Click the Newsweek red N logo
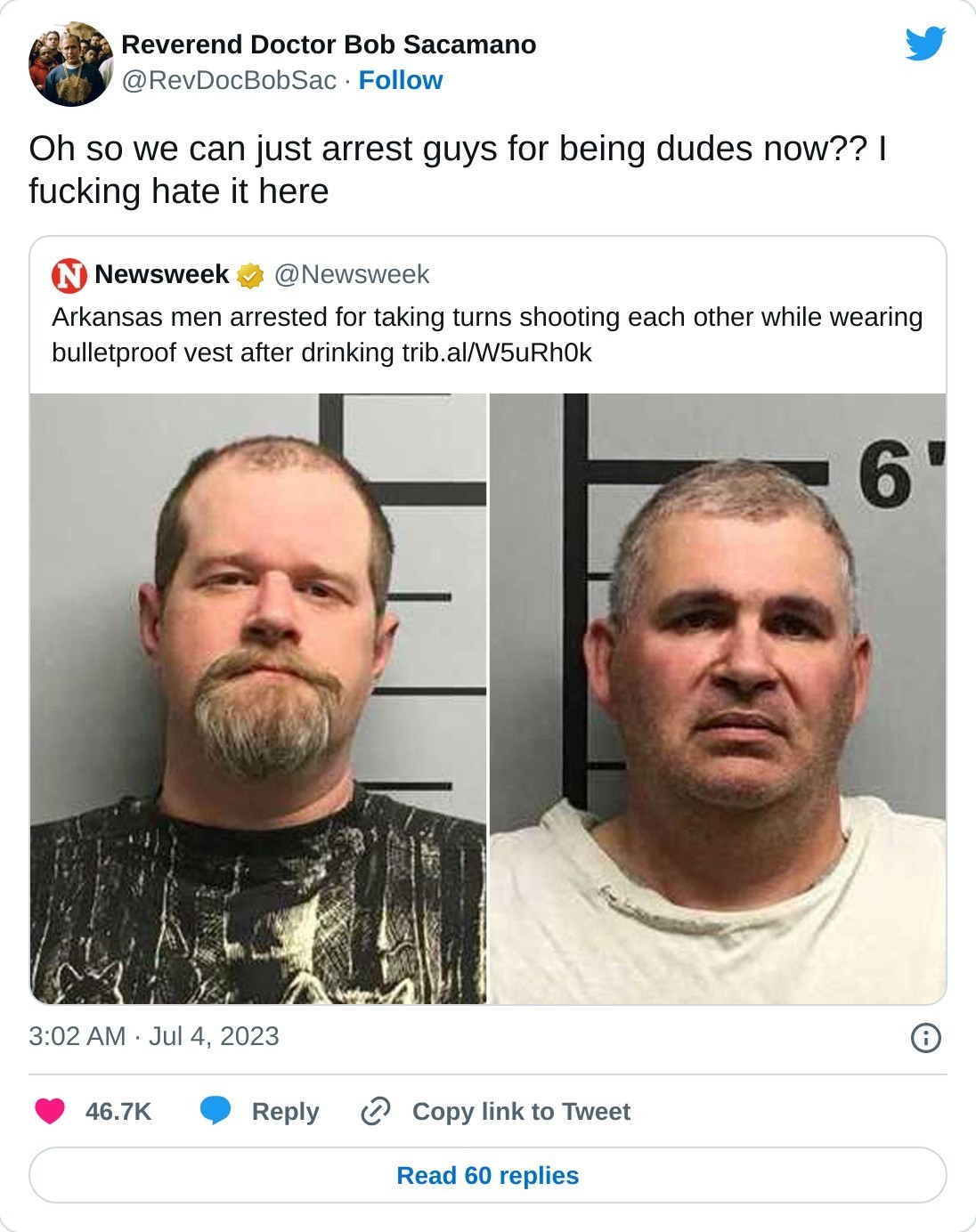 click(69, 275)
